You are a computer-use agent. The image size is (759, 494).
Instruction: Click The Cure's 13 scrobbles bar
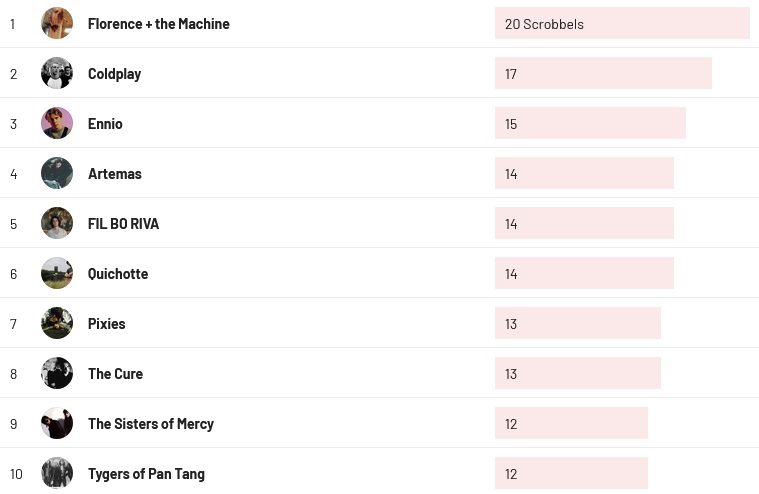pyautogui.click(x=577, y=373)
